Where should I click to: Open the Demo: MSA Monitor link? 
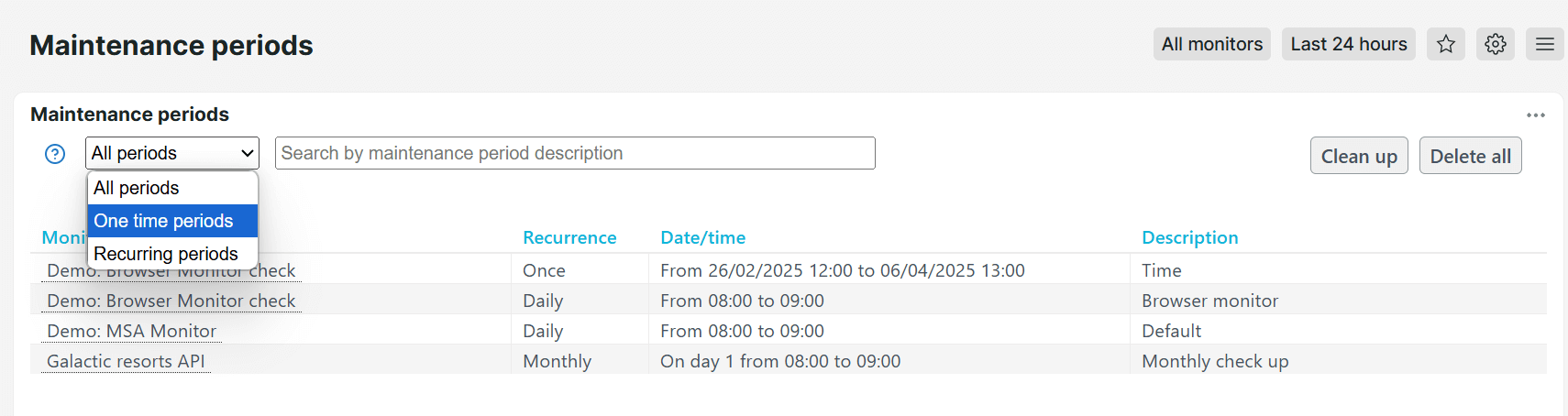132,331
